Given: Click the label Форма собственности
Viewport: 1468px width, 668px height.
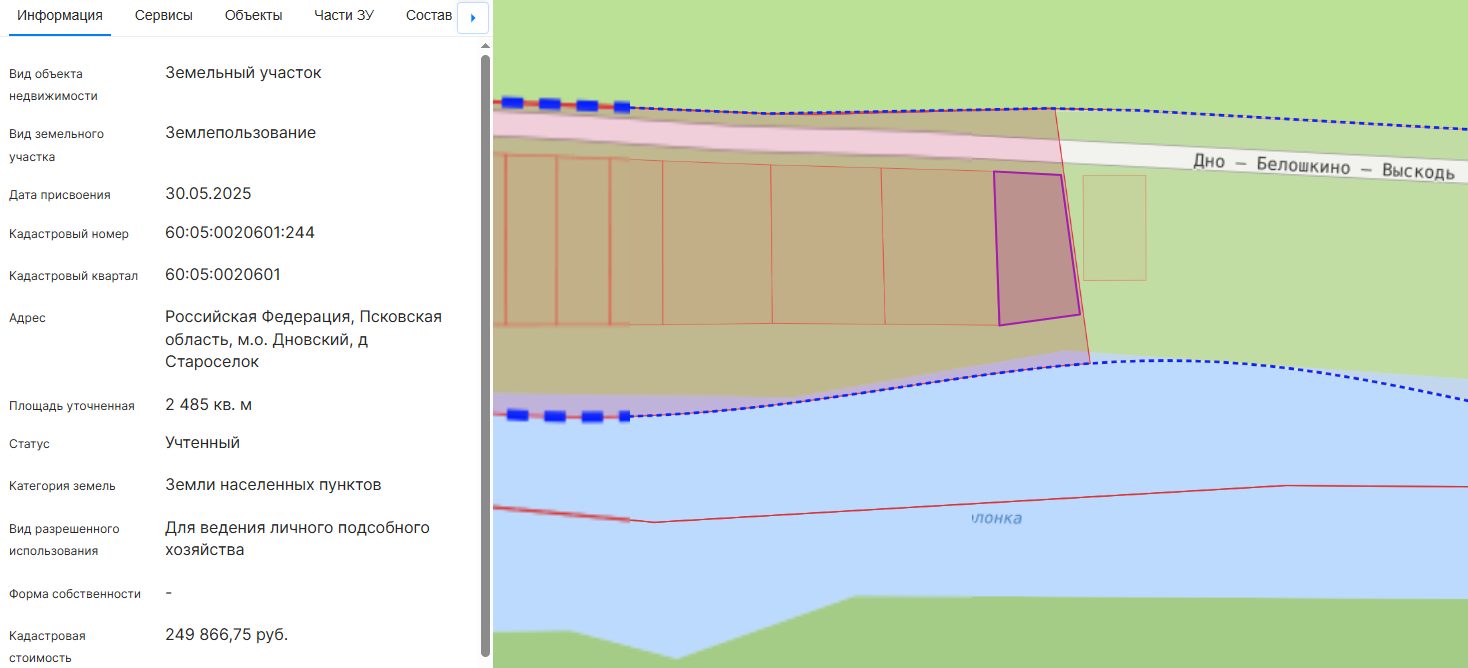Looking at the screenshot, I should click(x=75, y=594).
